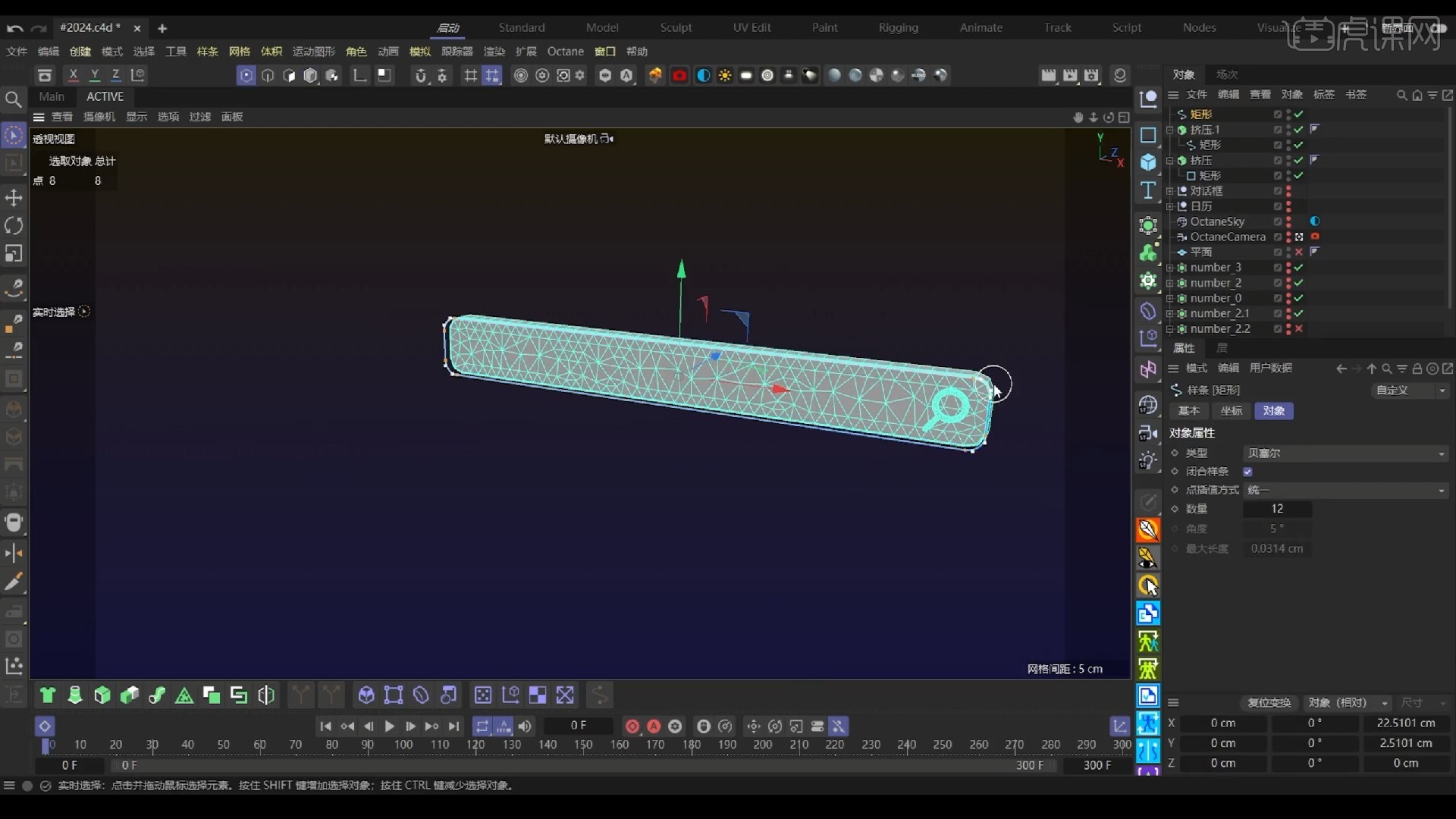This screenshot has width=1456, height=819.
Task: Click back arrow in attributes panel
Action: 1341,369
